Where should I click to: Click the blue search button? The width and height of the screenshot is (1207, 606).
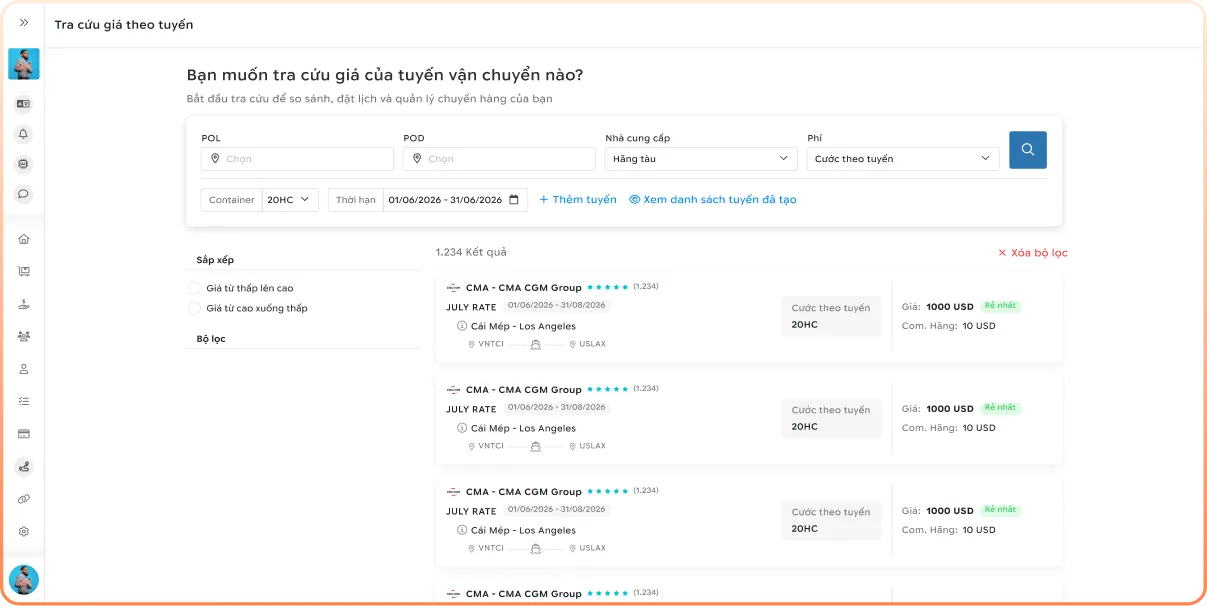click(1028, 150)
